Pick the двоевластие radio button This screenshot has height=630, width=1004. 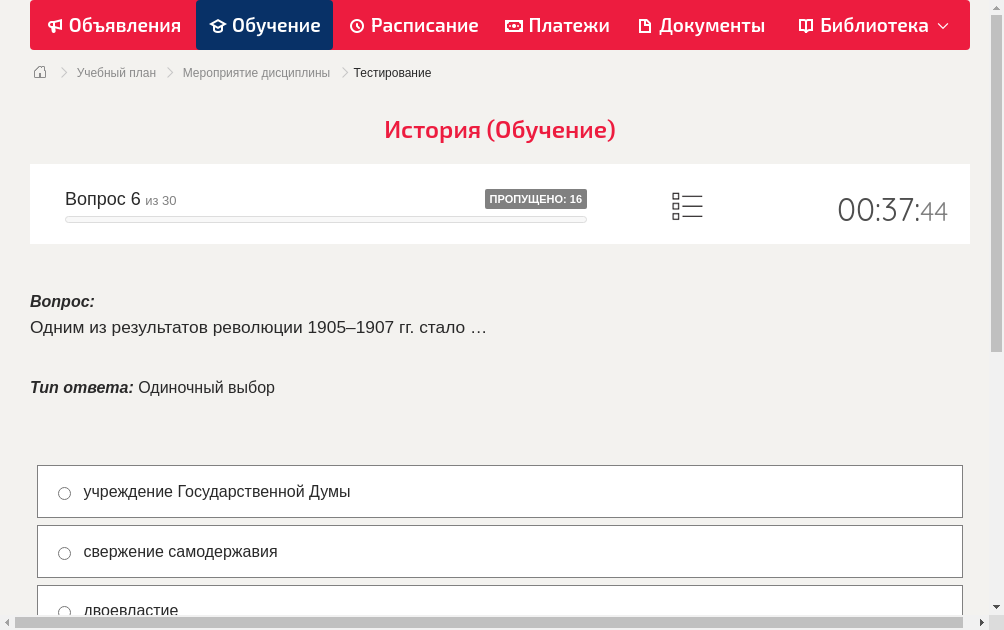65,611
